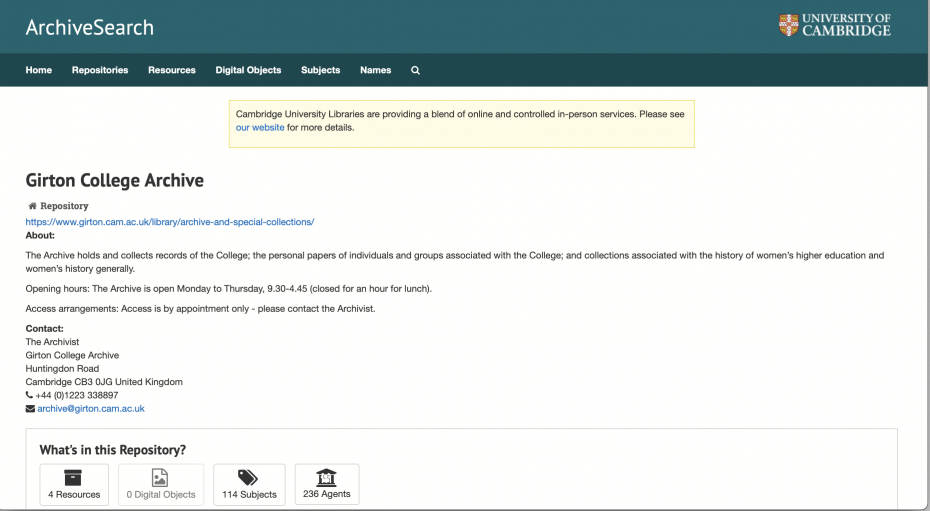Select Digital Objects in the navigation bar
Viewport: 930px width, 511px height.
248,70
